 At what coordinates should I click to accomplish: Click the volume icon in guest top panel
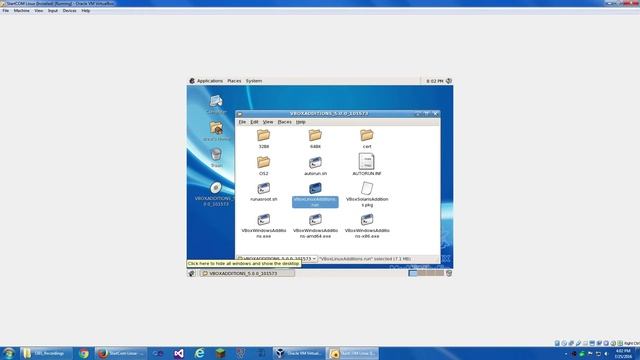(x=449, y=81)
